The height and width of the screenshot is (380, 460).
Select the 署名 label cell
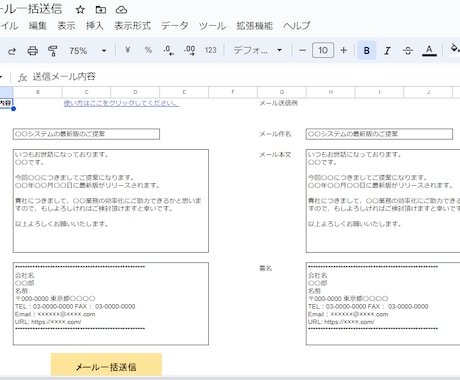coord(266,268)
